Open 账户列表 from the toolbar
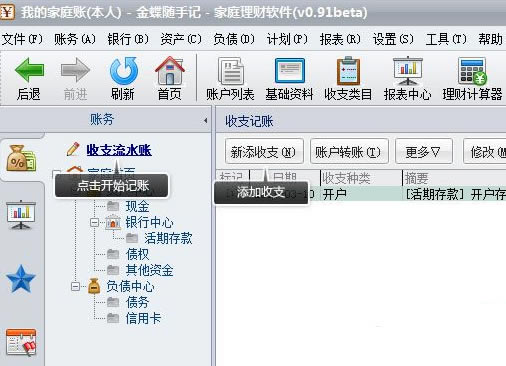 click(x=231, y=71)
